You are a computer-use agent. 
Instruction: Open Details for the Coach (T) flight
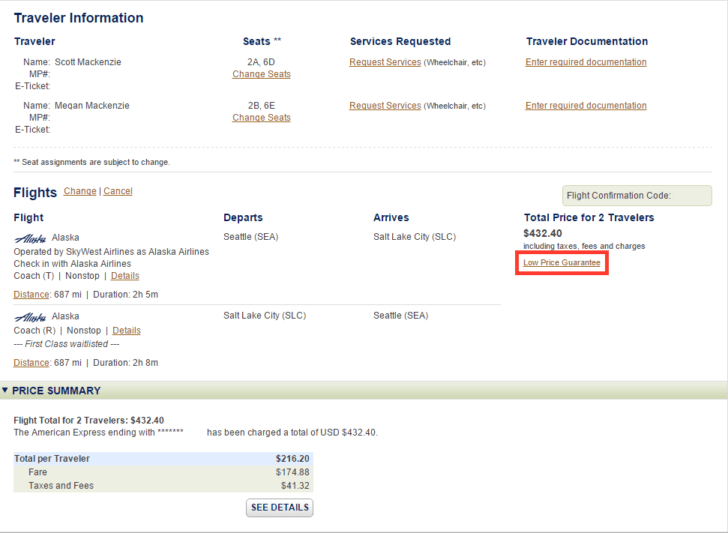pos(125,276)
